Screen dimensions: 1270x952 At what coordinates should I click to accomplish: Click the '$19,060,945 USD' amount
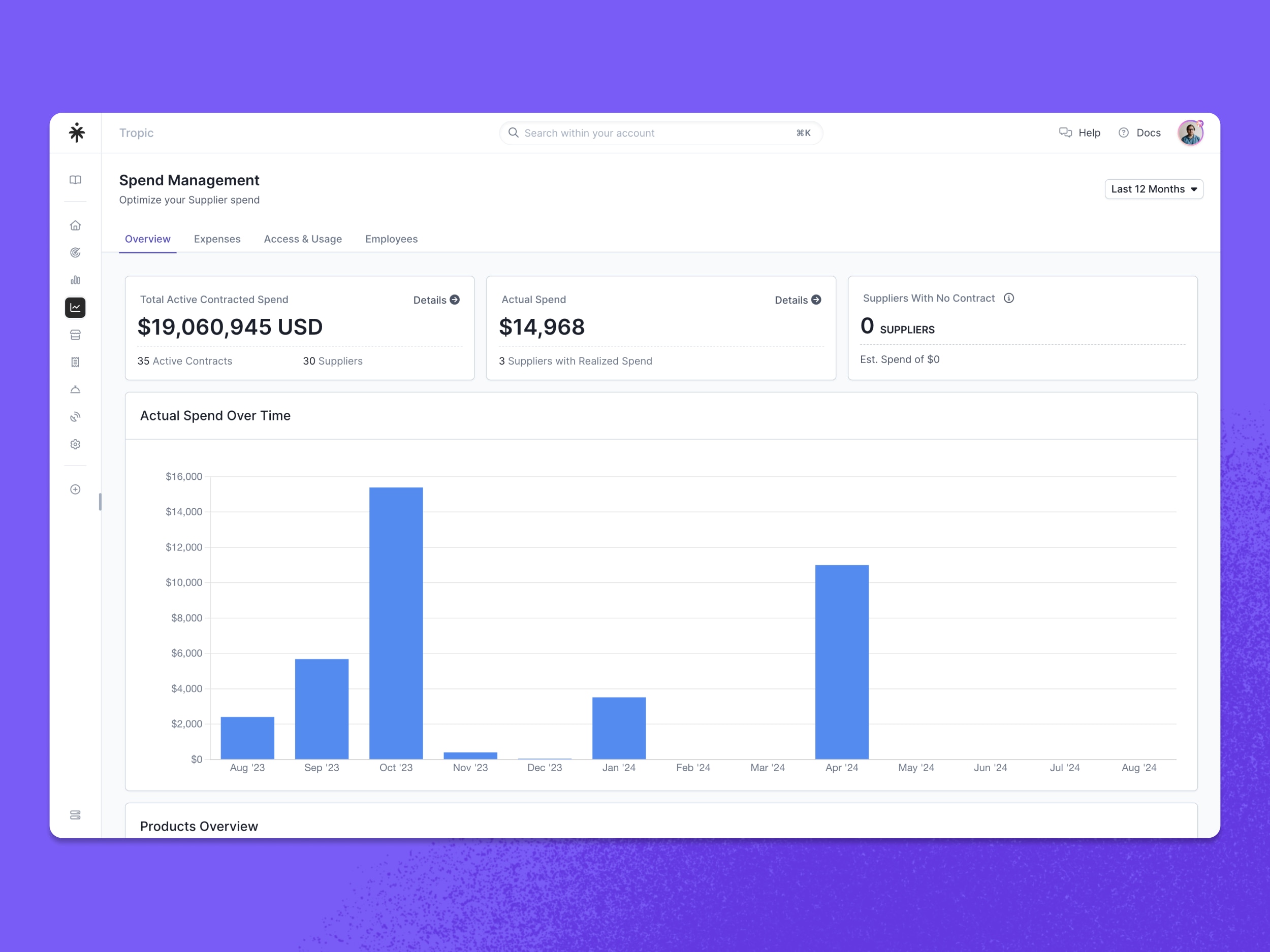coord(230,327)
